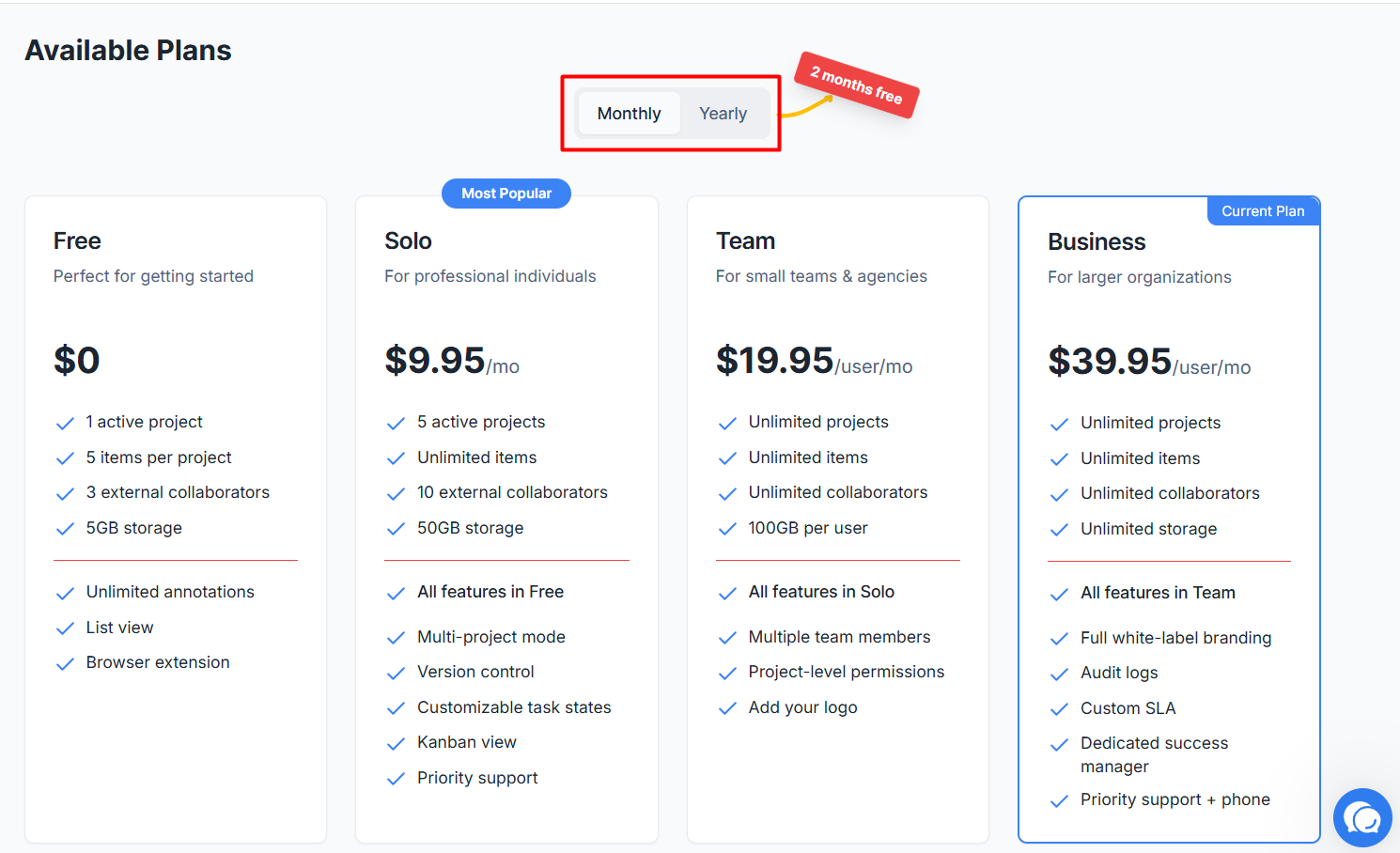Click the Available Plans heading
Screen dimensions: 1400x853
point(129,51)
